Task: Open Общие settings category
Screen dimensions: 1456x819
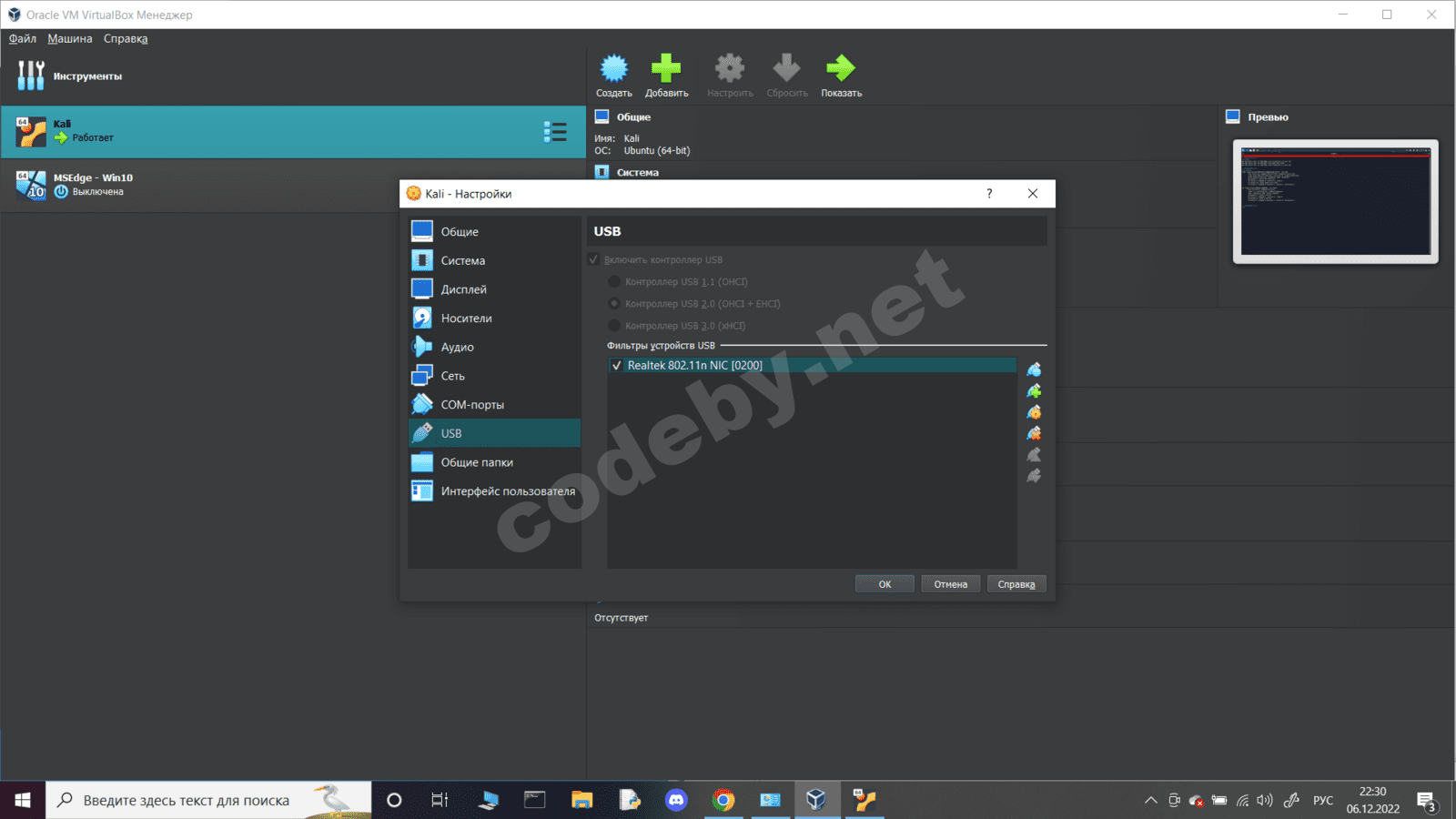Action: 494,231
